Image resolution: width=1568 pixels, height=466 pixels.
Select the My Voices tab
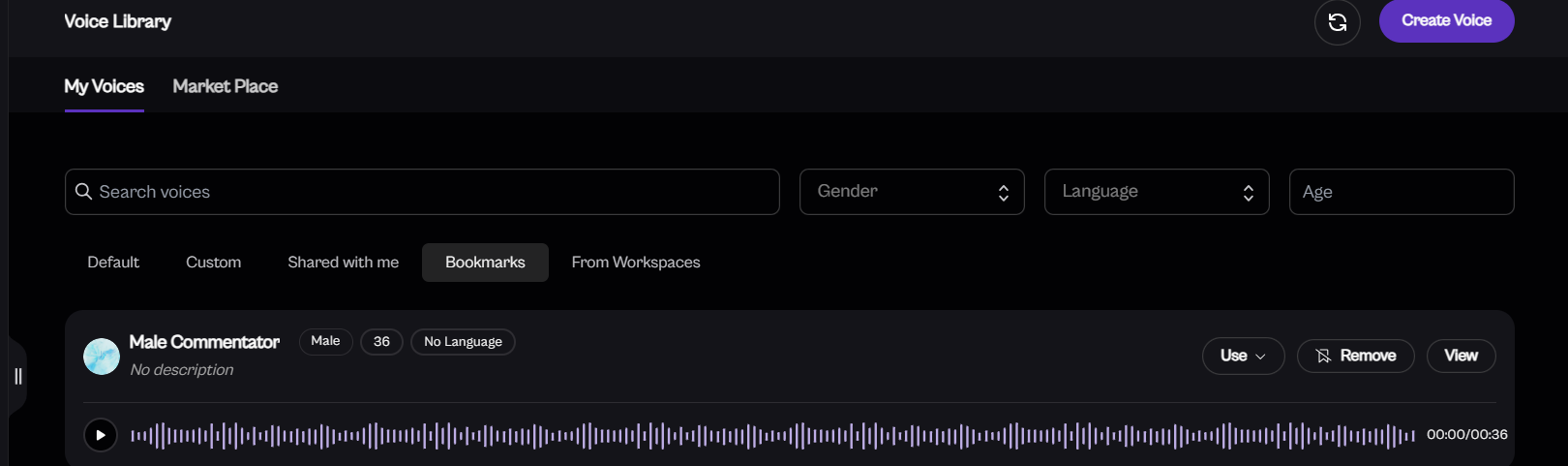[104, 86]
